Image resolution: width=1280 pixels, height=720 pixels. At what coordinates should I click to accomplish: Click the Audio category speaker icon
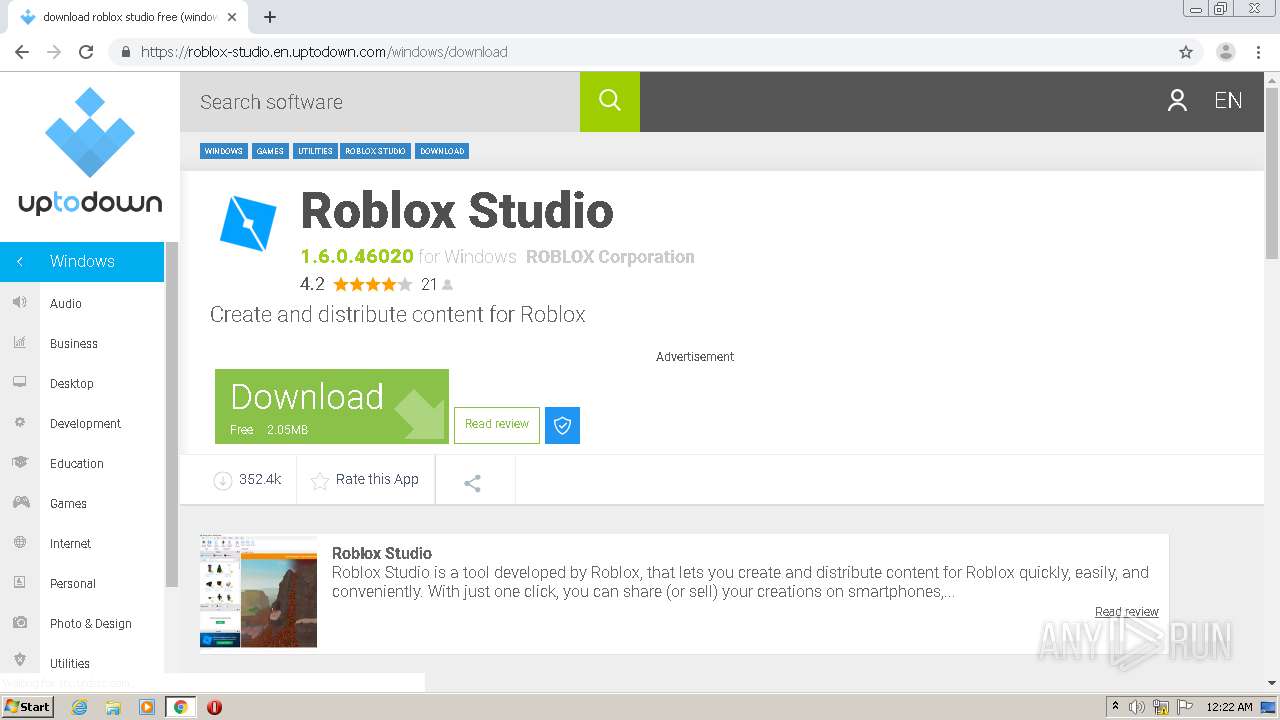[x=19, y=303]
